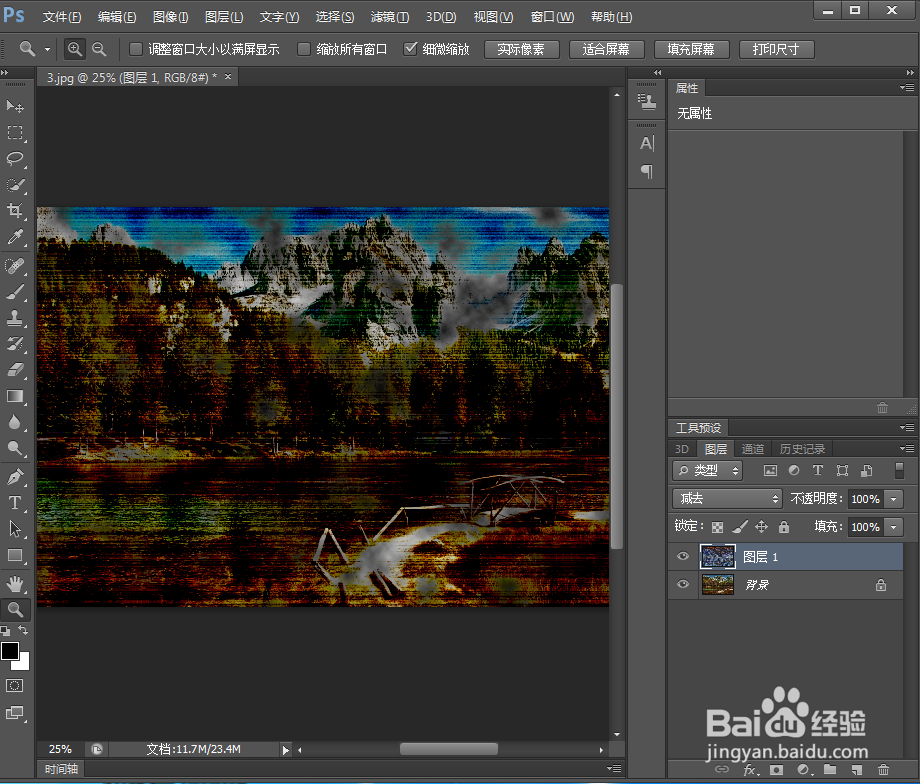Open 图层 (Layer) menu

click(224, 17)
